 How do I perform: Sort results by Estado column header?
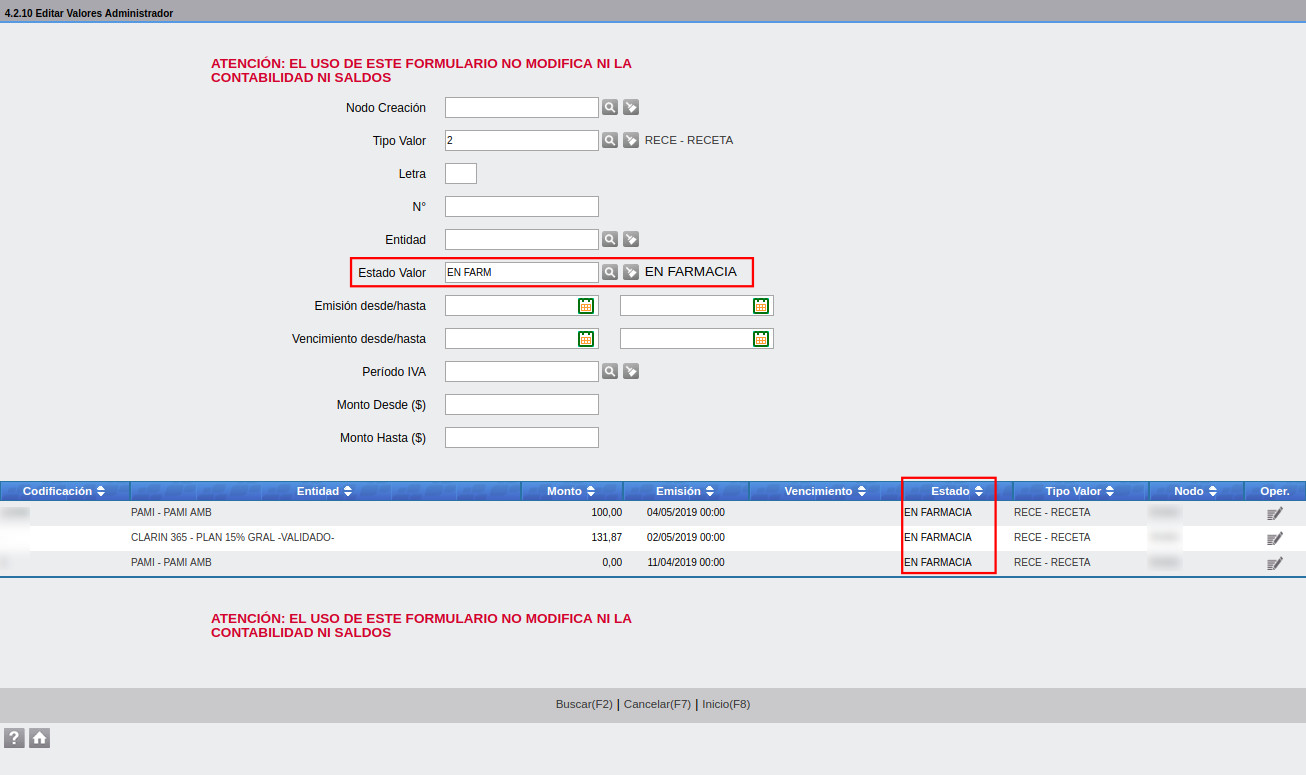click(957, 491)
